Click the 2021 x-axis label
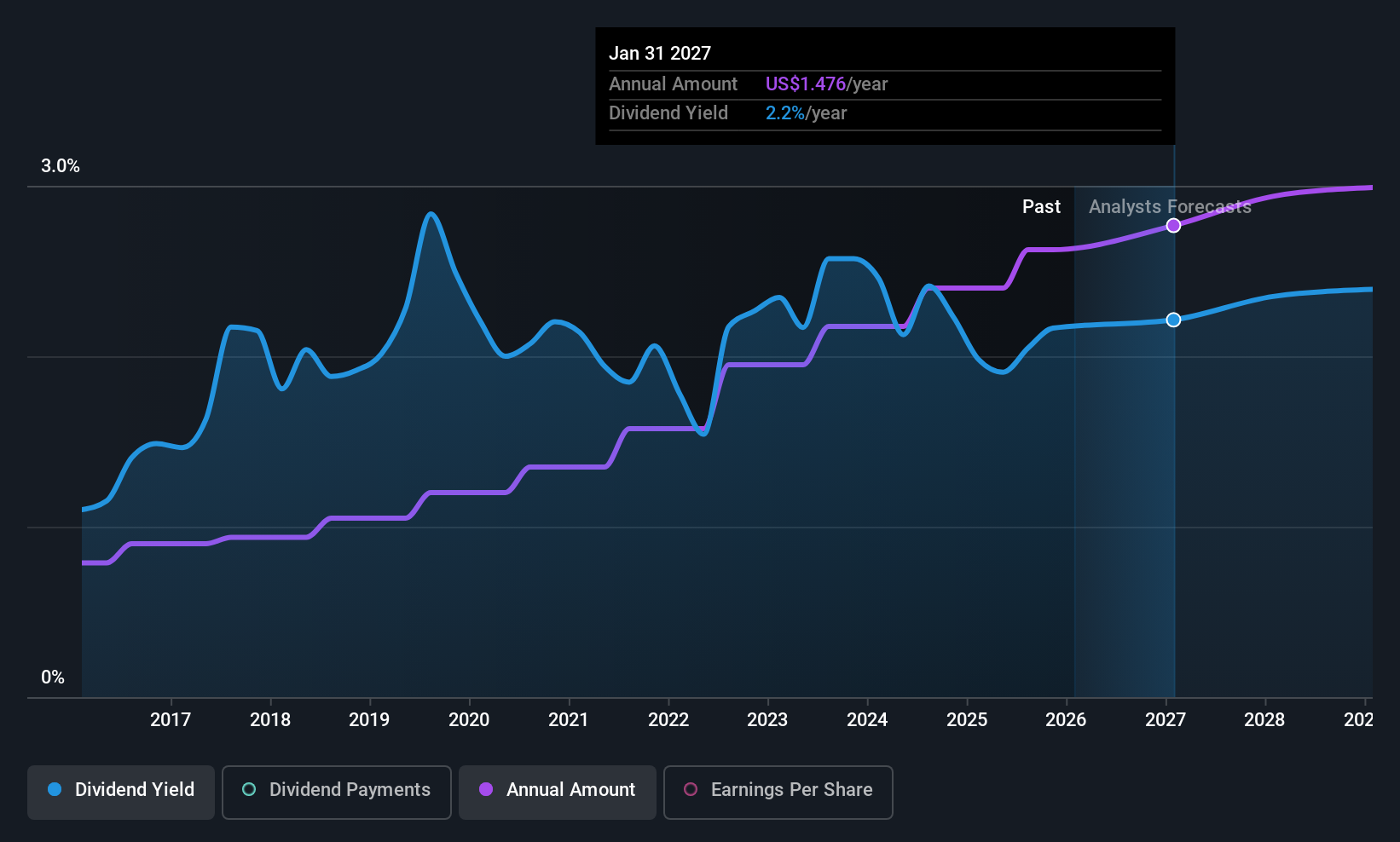1400x842 pixels. tap(569, 719)
